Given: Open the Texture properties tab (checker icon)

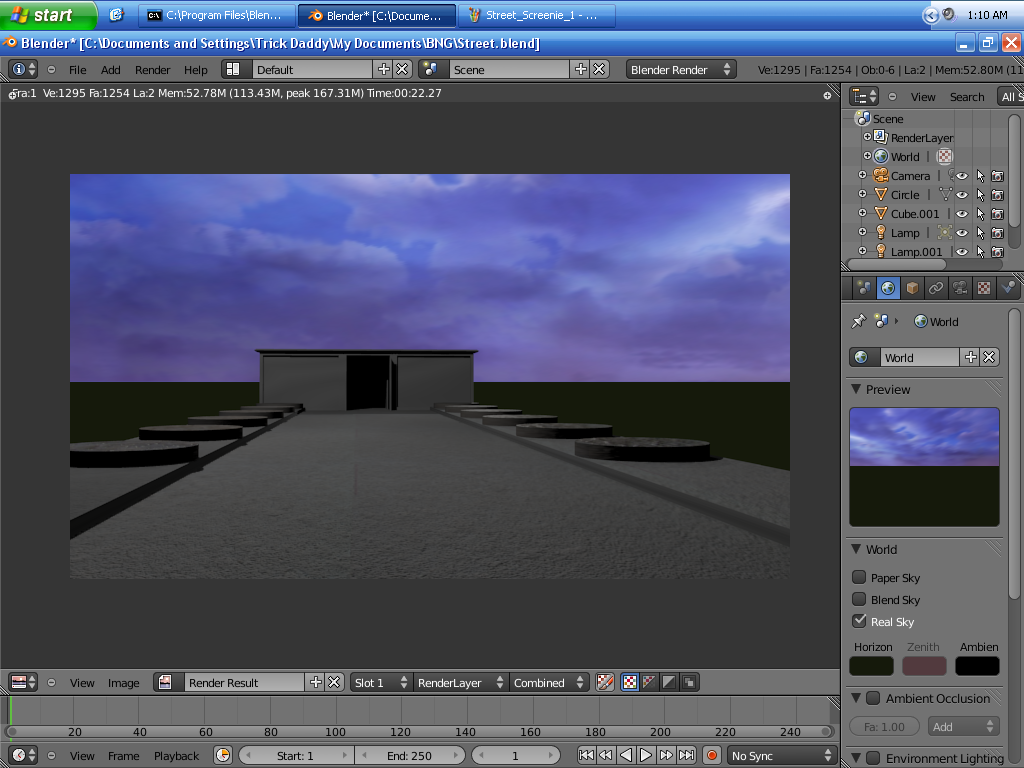Looking at the screenshot, I should pyautogui.click(x=985, y=288).
